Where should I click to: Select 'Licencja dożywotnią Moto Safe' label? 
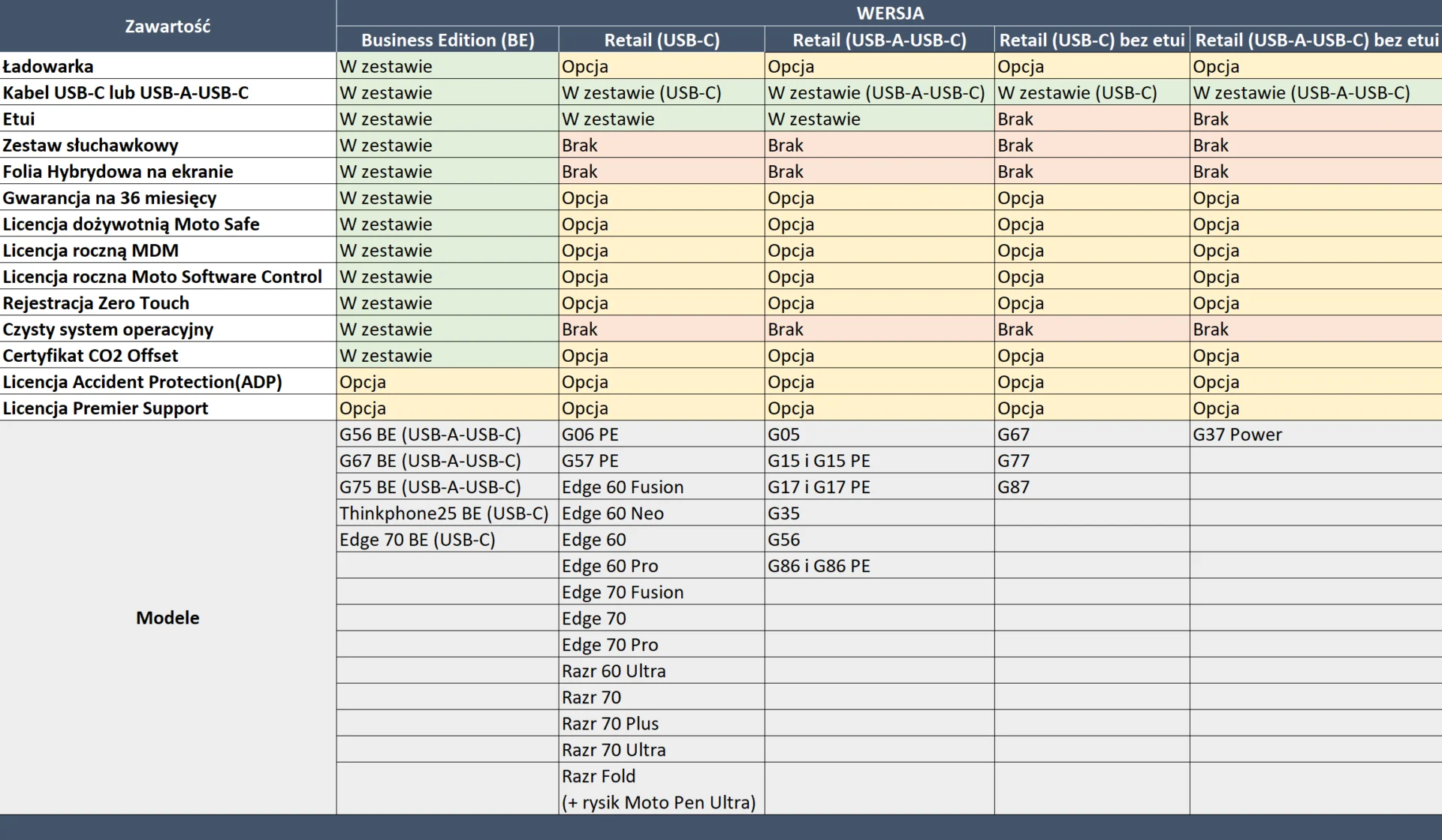click(x=167, y=224)
